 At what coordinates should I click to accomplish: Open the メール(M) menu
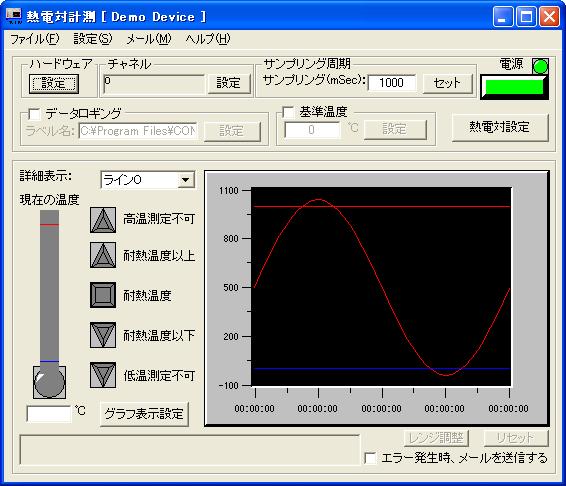click(x=149, y=39)
